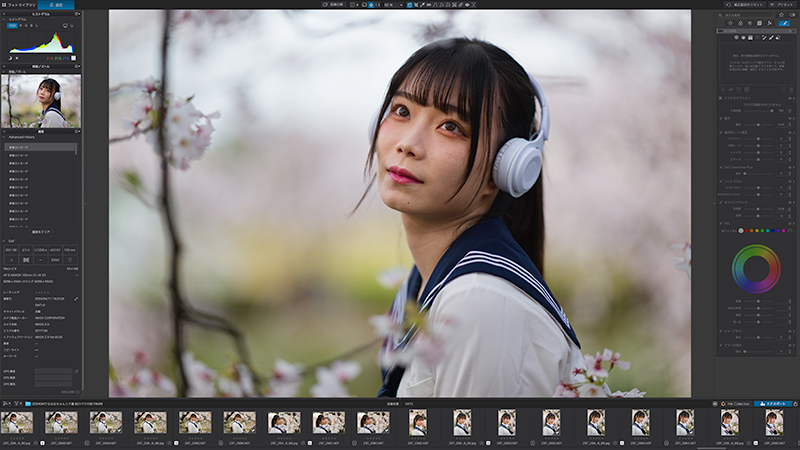Toggle shadow clipping warning in histogram

coord(10,58)
